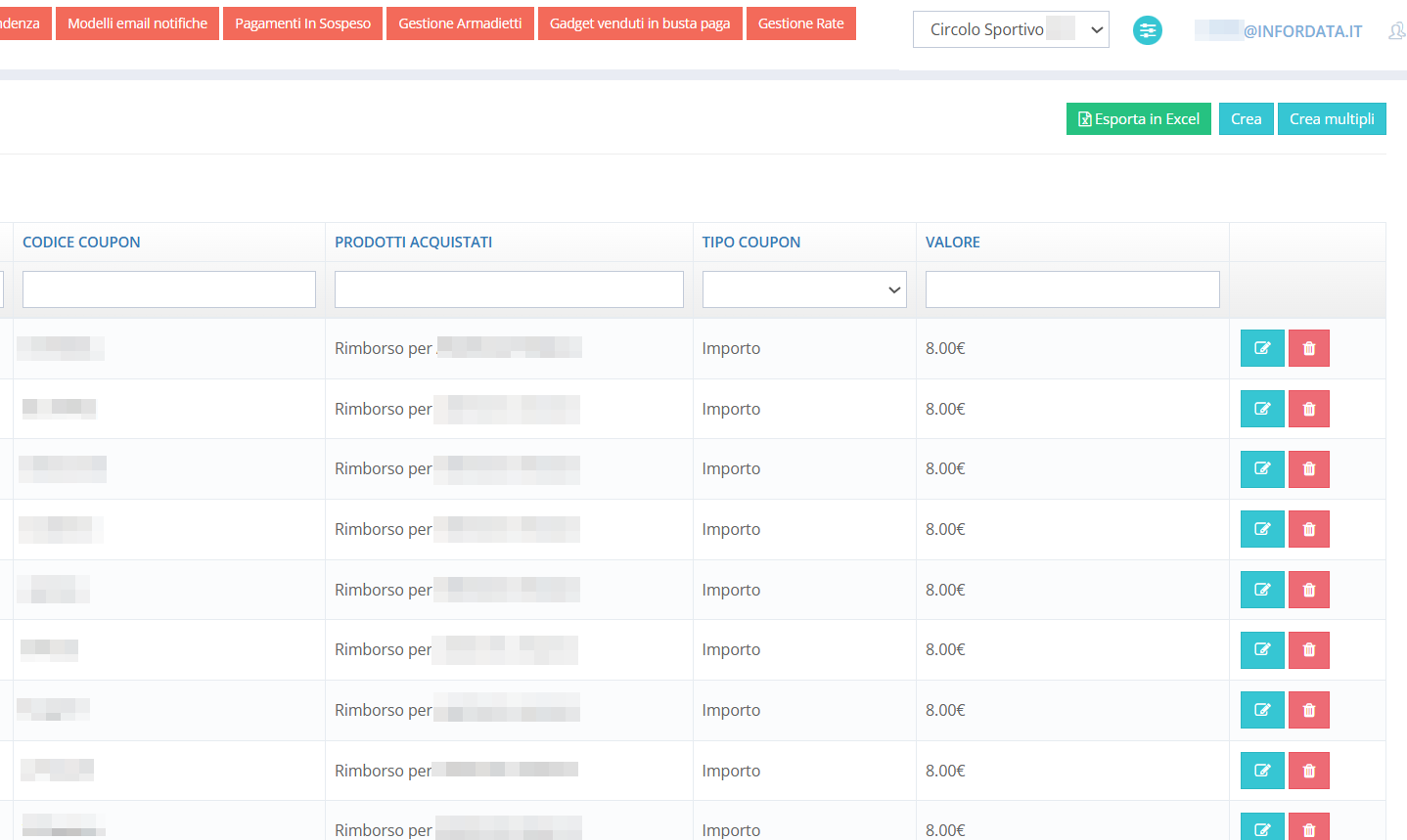Edit the seventh coupon row with pencil icon

1261,710
